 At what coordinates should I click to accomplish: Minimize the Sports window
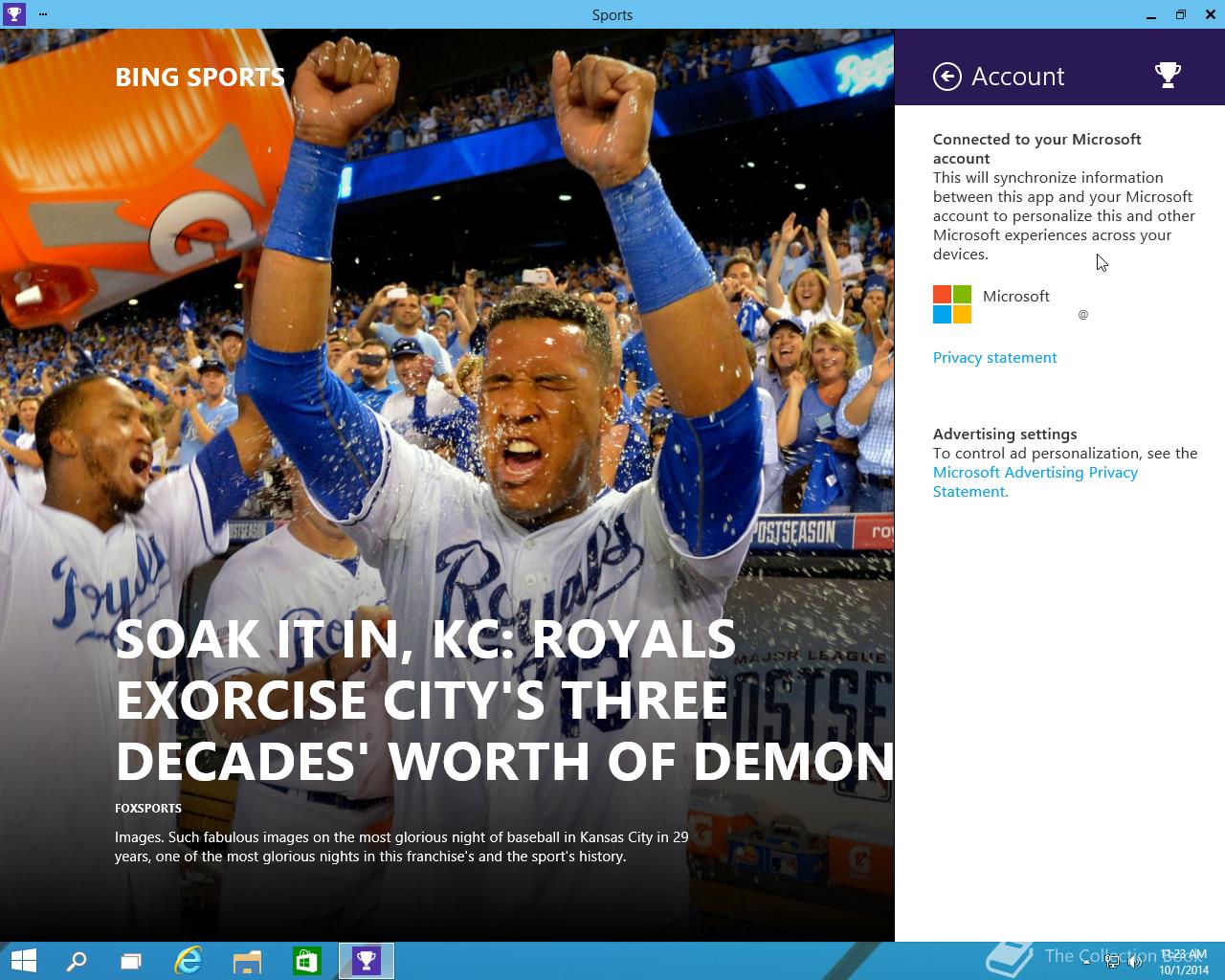(1151, 14)
